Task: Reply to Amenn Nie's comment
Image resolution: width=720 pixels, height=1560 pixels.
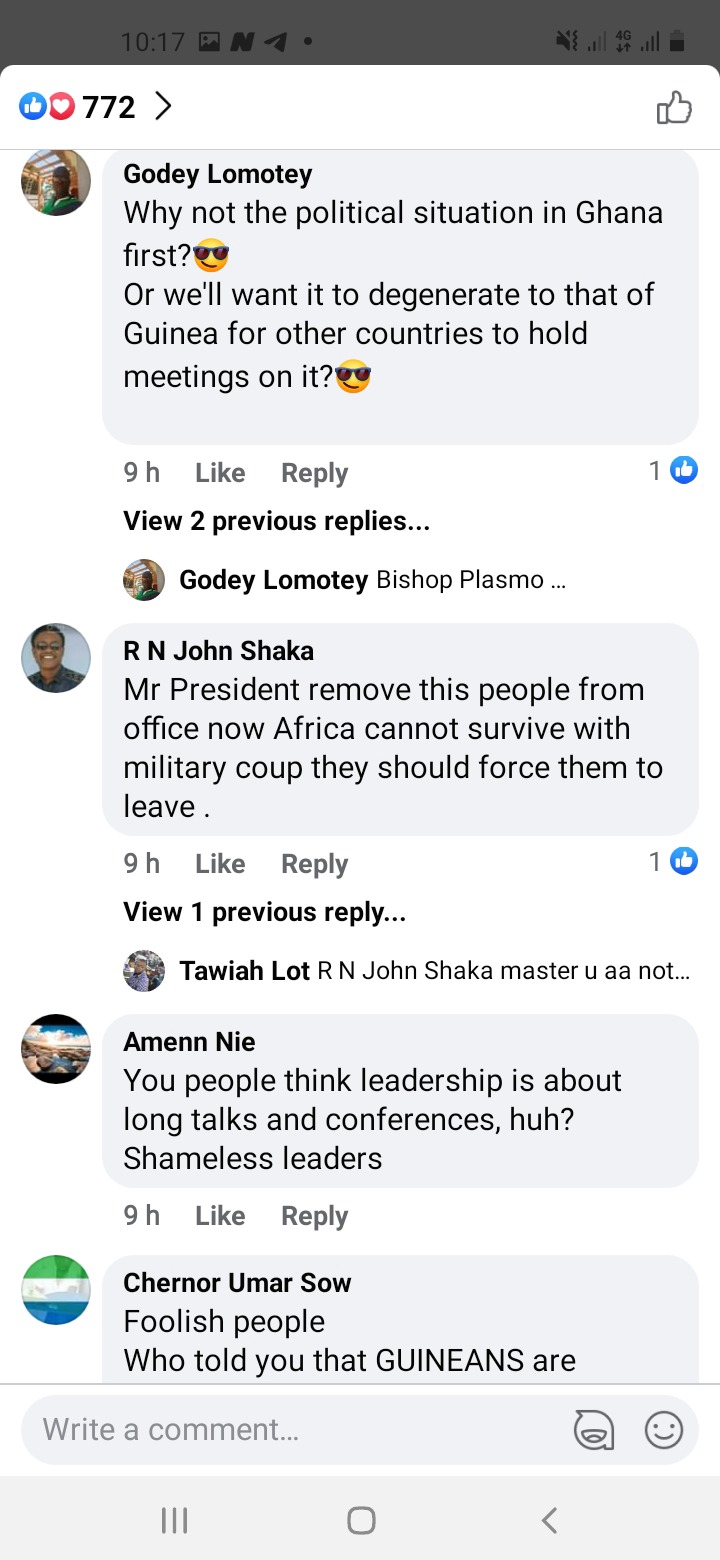Action: coord(314,1216)
